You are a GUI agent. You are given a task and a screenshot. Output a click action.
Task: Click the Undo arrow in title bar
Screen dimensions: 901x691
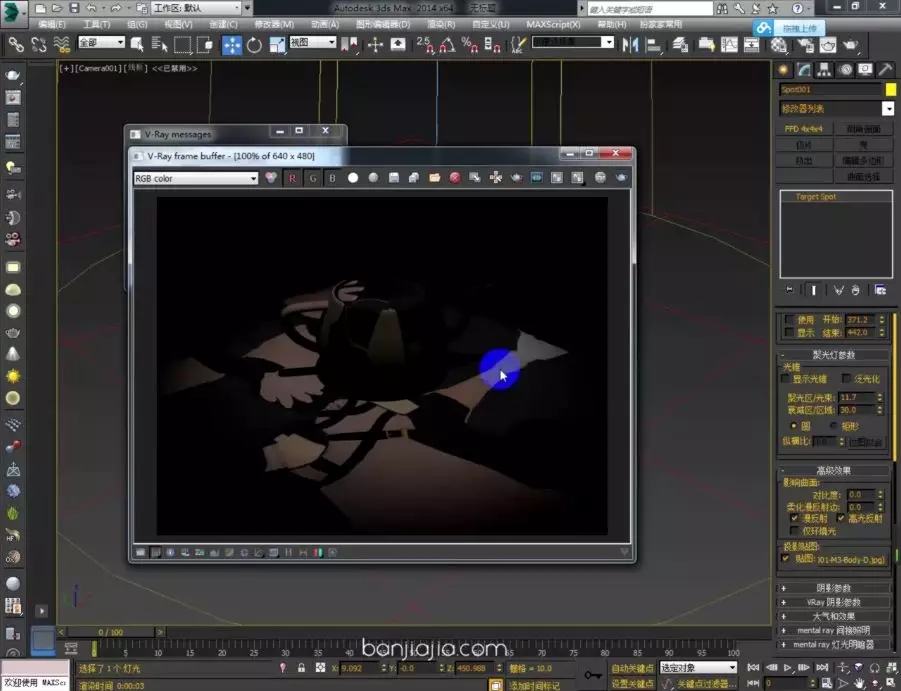92,8
